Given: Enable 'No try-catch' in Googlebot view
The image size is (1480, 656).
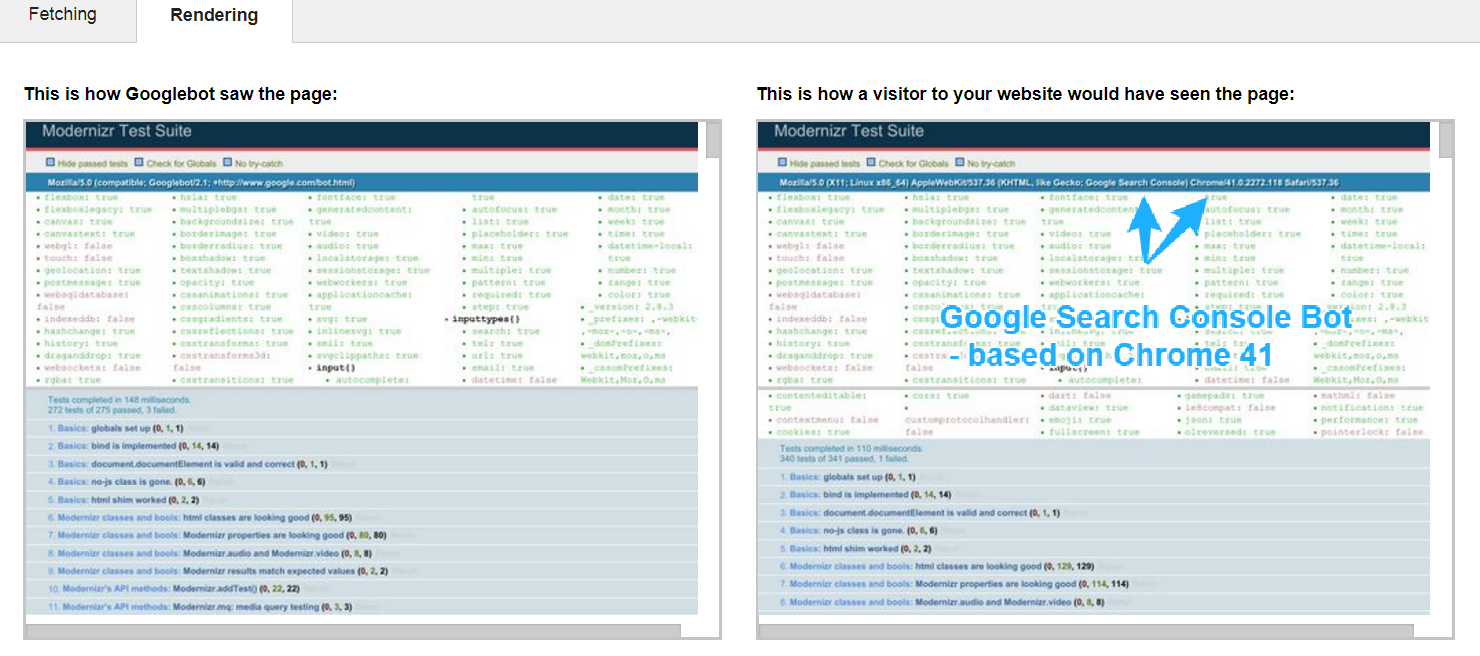Looking at the screenshot, I should tap(228, 163).
